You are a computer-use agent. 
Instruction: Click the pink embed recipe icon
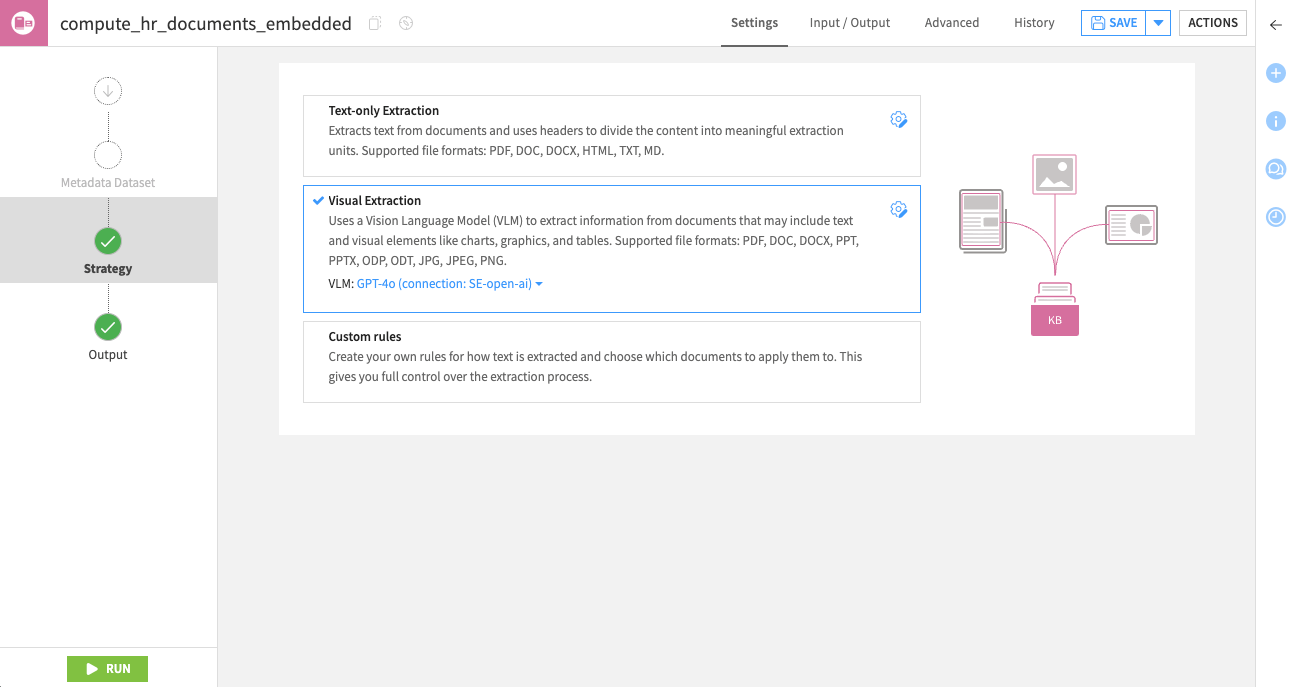(23, 23)
